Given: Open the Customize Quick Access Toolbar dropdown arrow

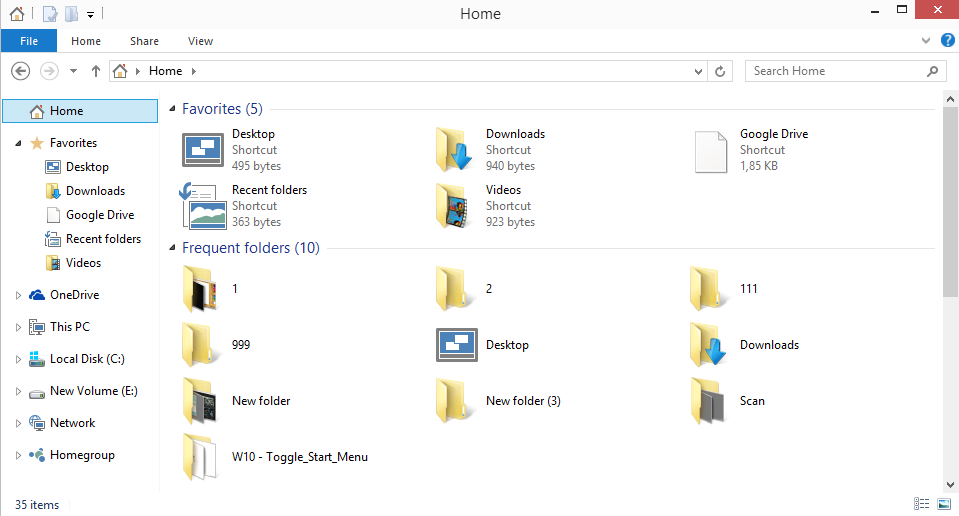Looking at the screenshot, I should click(90, 14).
